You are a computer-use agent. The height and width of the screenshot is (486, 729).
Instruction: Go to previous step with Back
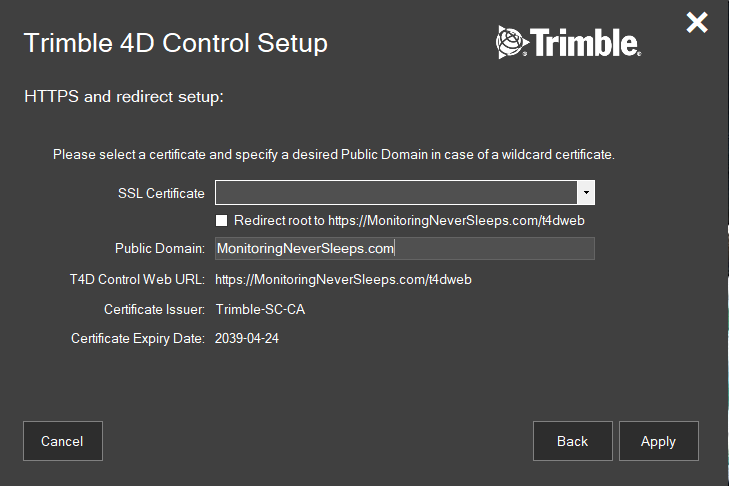coord(572,441)
